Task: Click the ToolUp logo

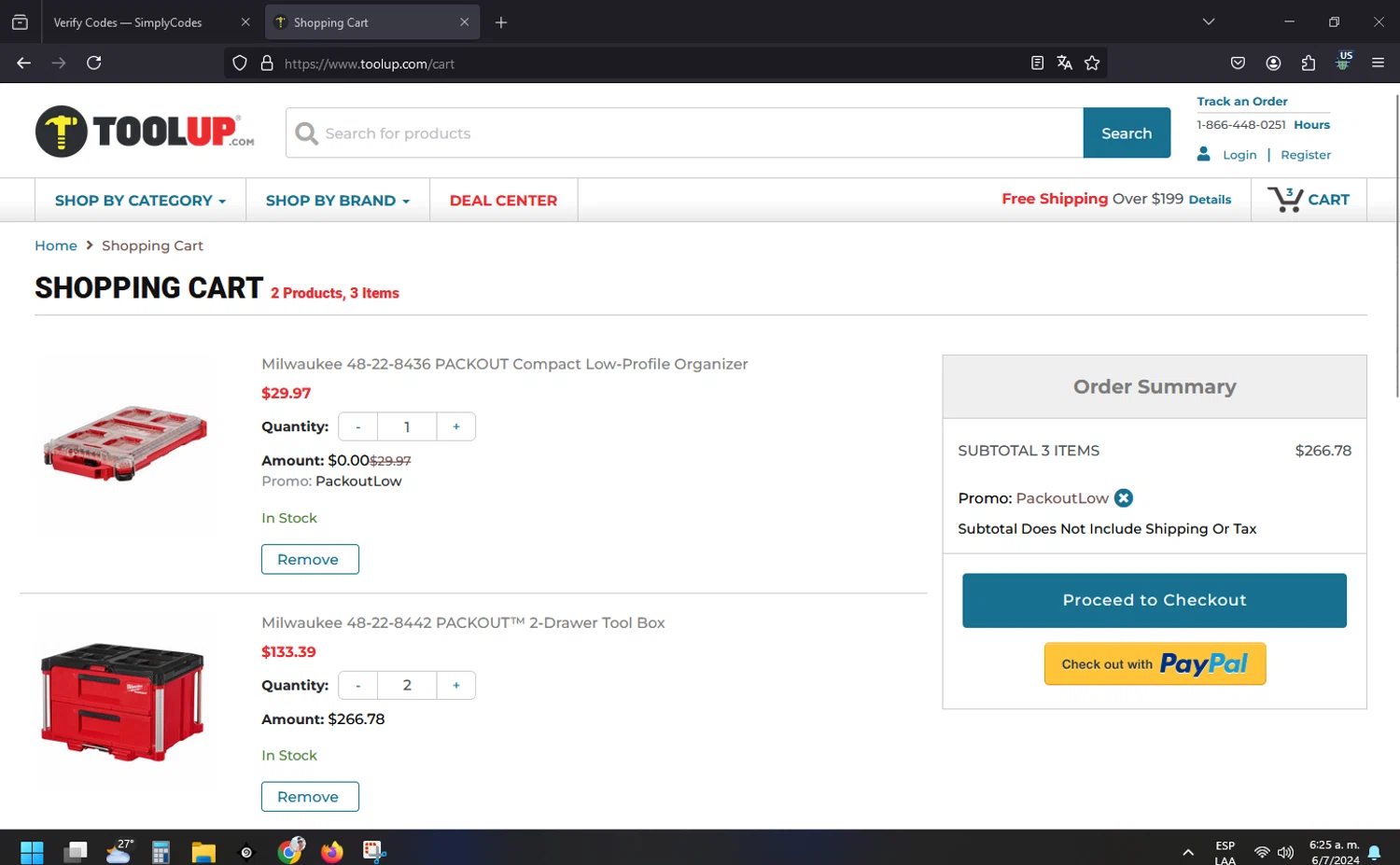Action: pyautogui.click(x=145, y=132)
